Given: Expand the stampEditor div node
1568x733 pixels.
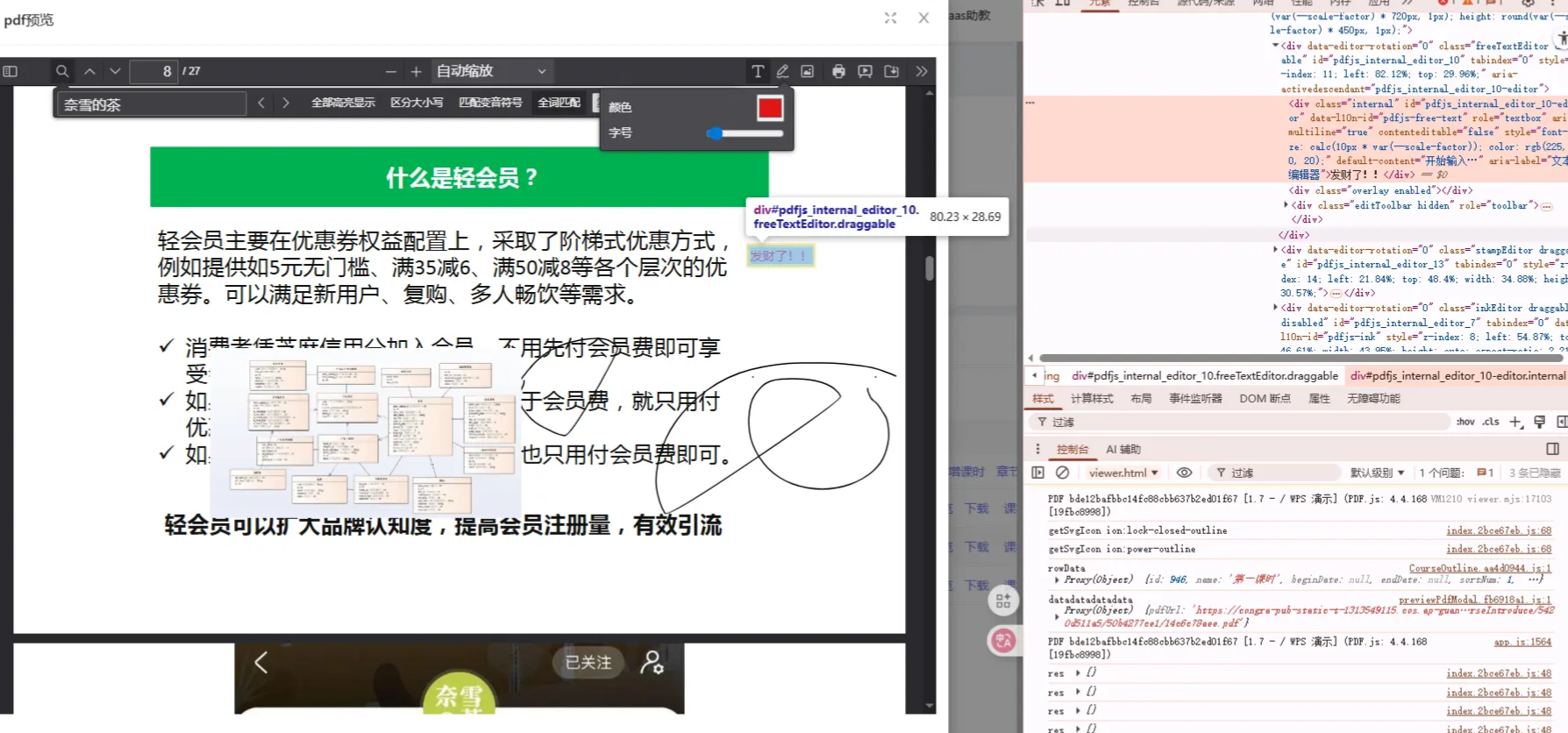Looking at the screenshot, I should point(1275,250).
